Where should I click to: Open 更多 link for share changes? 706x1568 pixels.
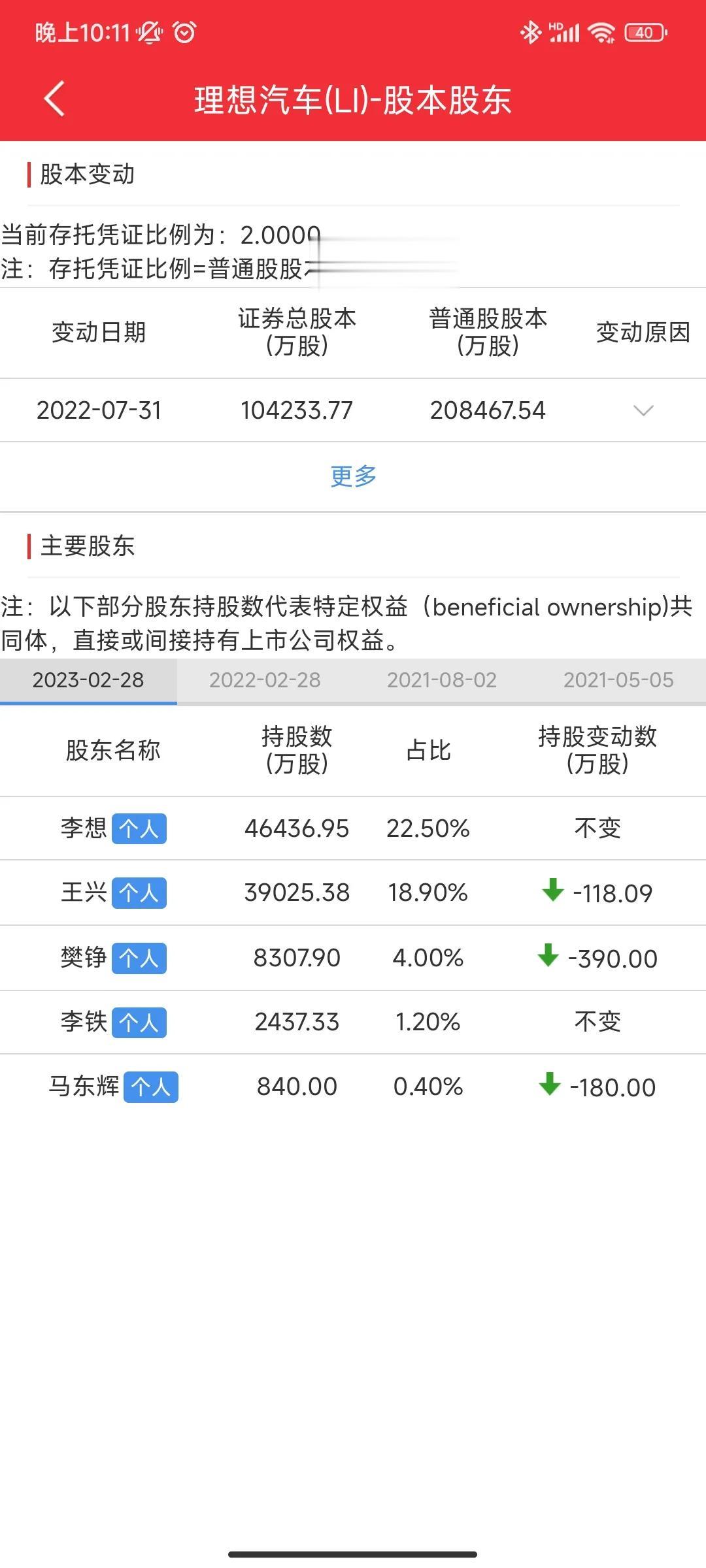353,476
